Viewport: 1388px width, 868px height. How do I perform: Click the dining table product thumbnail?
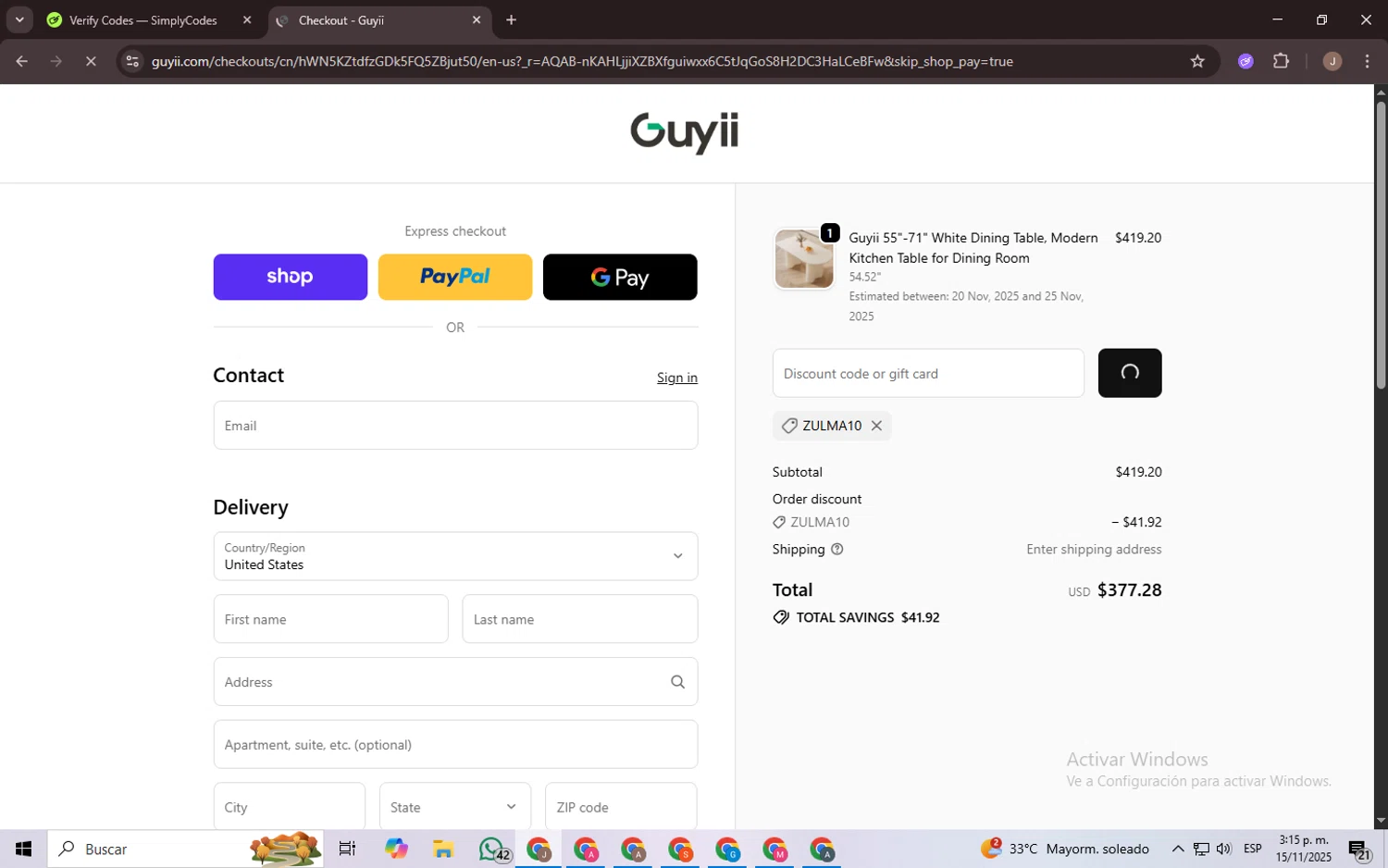[x=804, y=259]
